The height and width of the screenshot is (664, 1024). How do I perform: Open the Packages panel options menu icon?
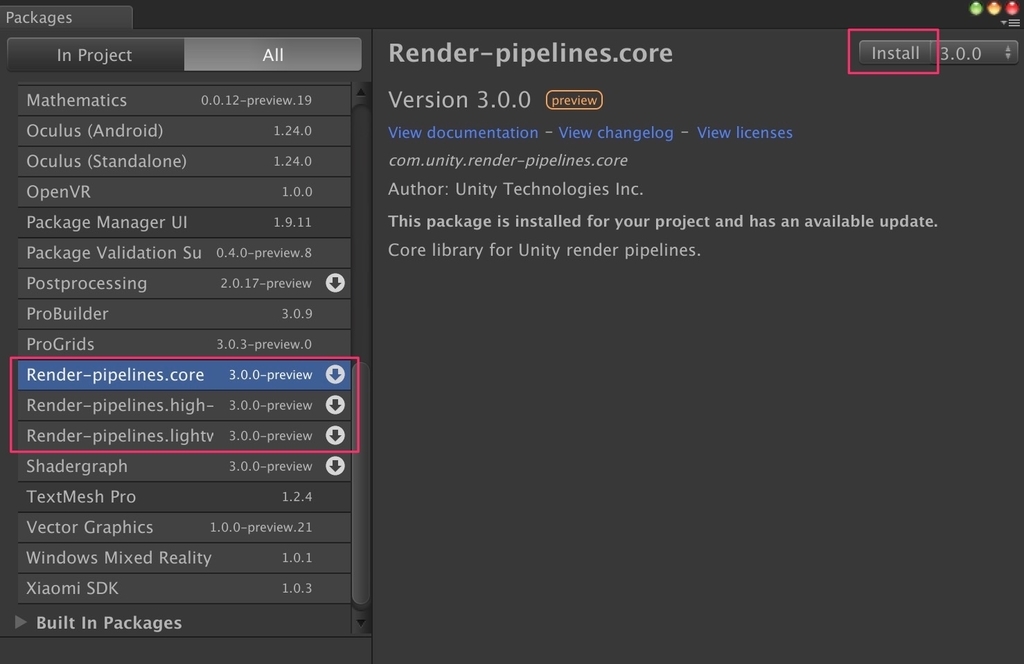(1011, 23)
